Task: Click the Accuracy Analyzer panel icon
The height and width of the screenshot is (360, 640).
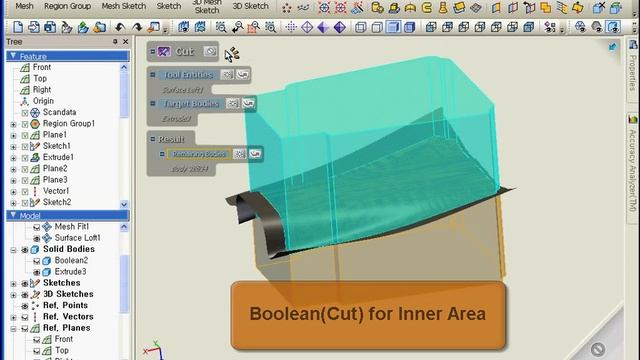Action: point(633,119)
